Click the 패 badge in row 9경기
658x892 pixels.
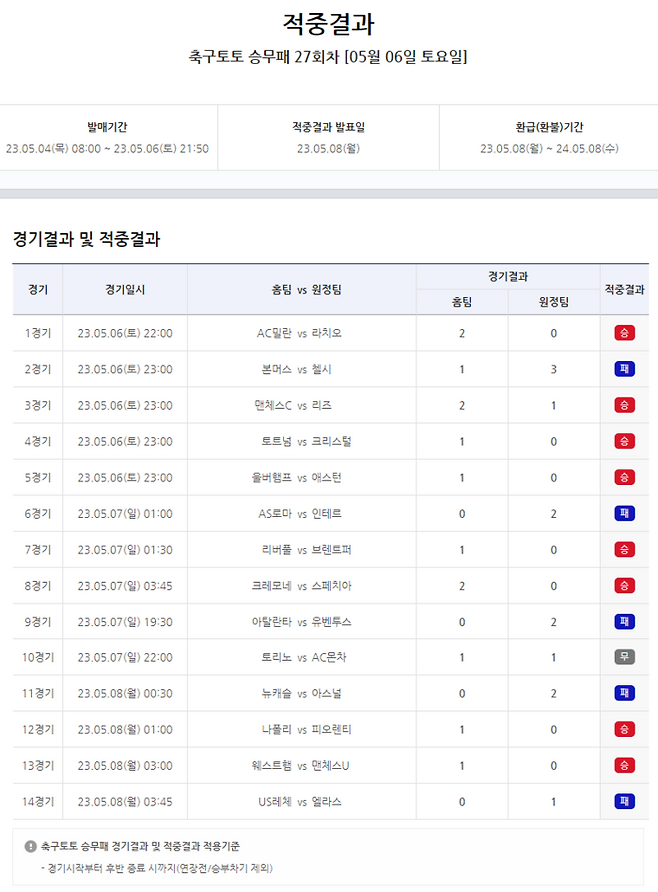[x=624, y=622]
